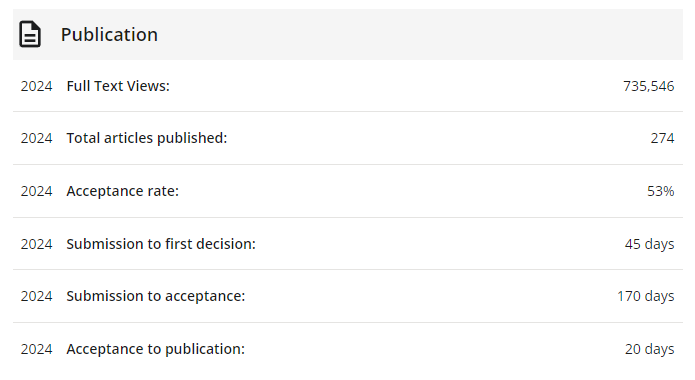
Task: Click the Acceptance to publication label
Action: 156,349
